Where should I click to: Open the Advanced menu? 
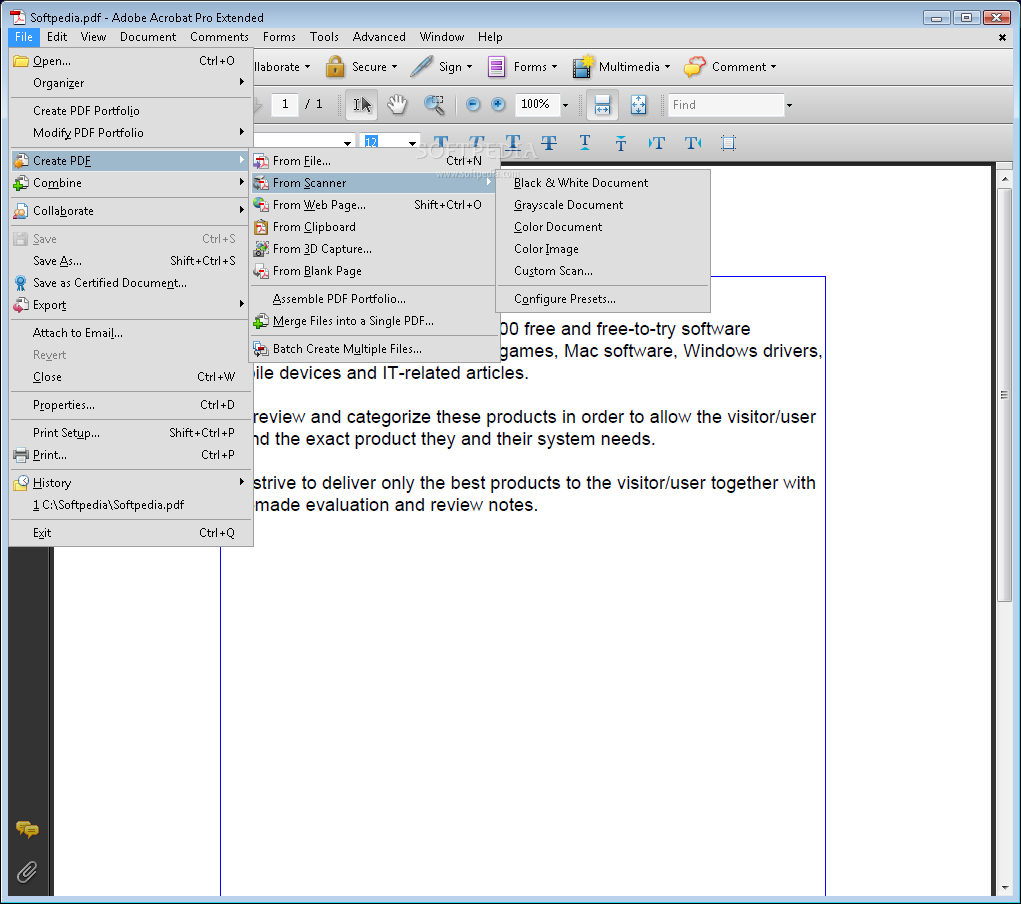click(379, 37)
